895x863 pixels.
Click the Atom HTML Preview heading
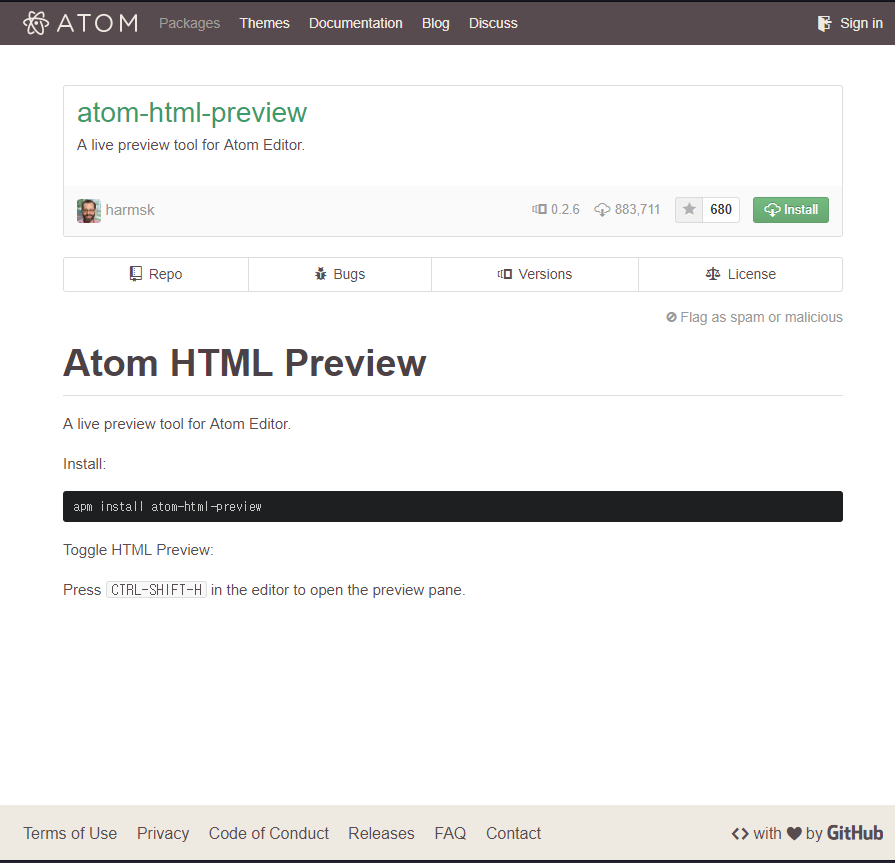pos(244,363)
